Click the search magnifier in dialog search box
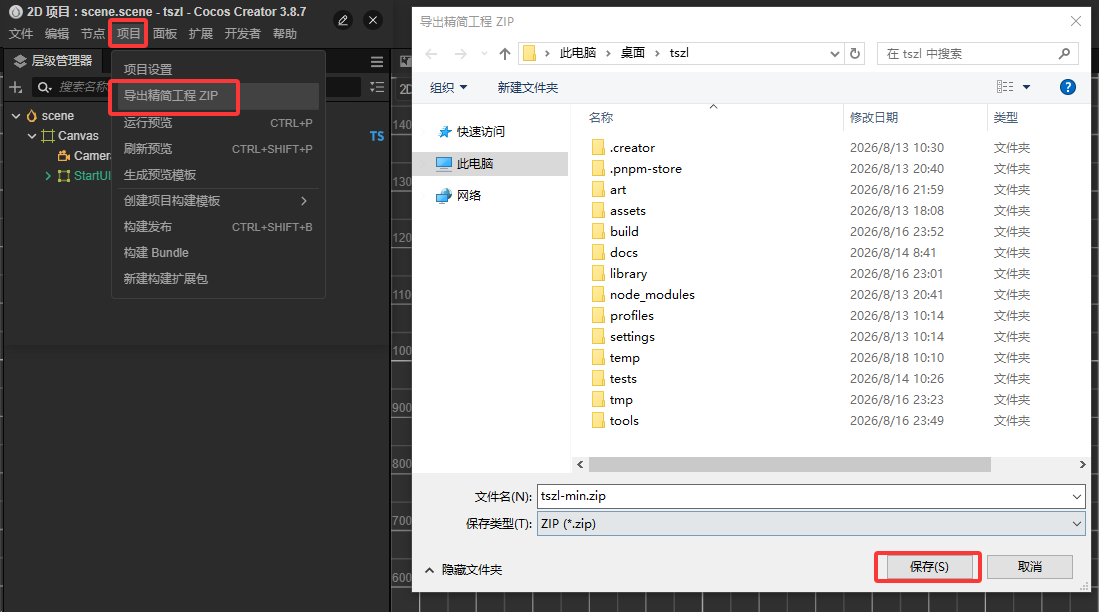The height and width of the screenshot is (612, 1099). coord(1064,53)
